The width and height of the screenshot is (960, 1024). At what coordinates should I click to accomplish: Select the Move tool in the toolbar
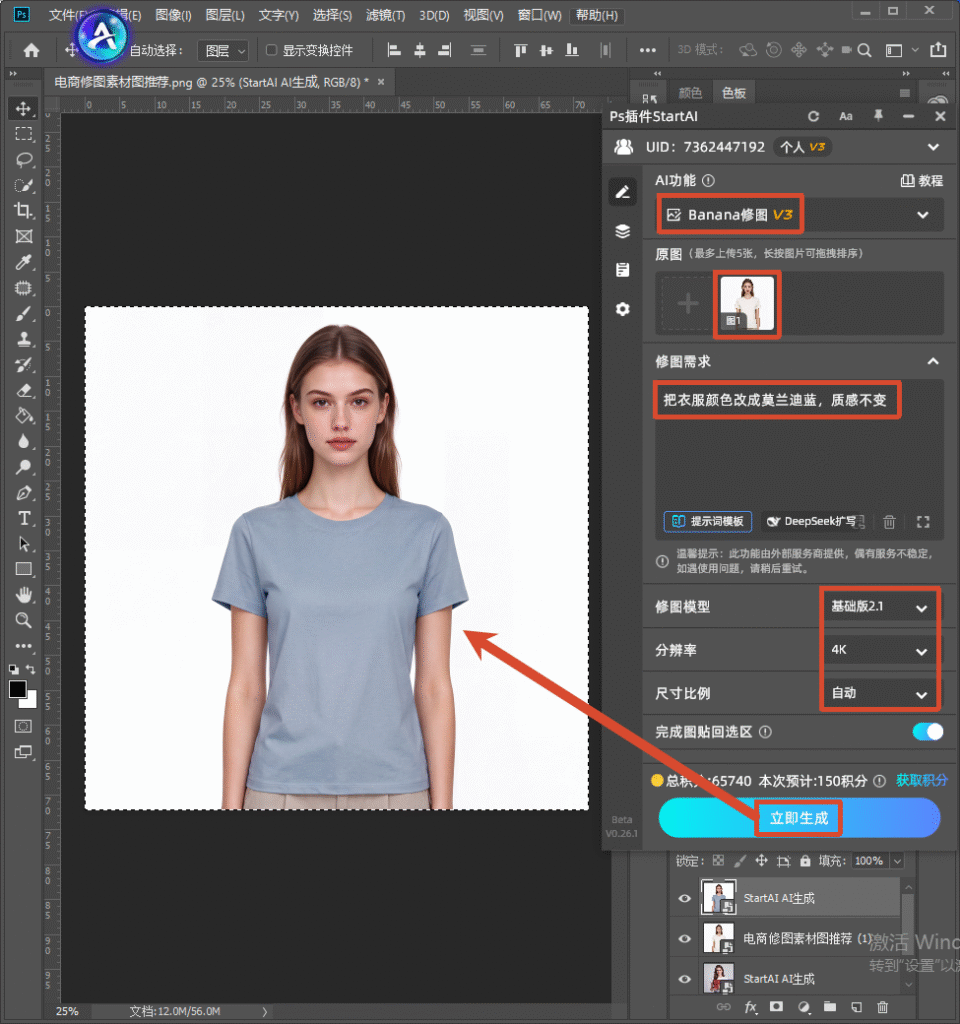click(x=24, y=108)
